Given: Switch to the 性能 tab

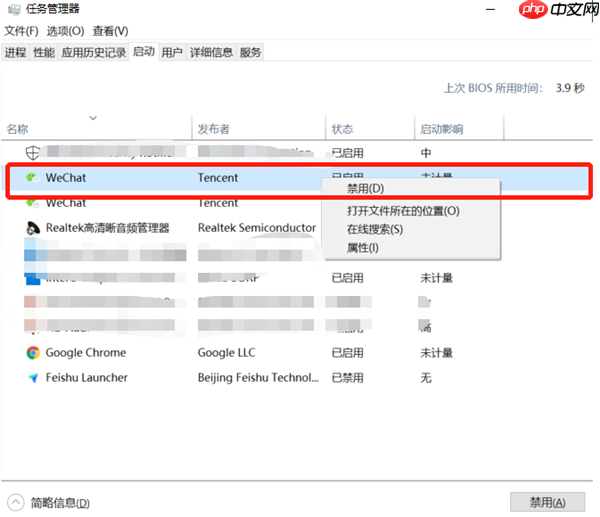Looking at the screenshot, I should 44,52.
